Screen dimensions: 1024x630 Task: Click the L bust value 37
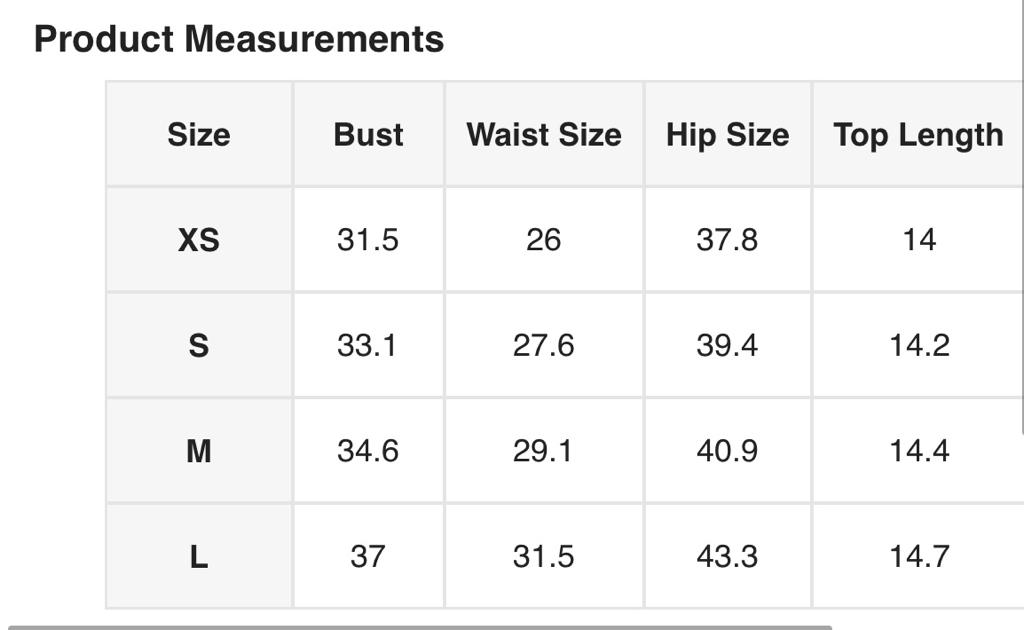[x=368, y=556]
